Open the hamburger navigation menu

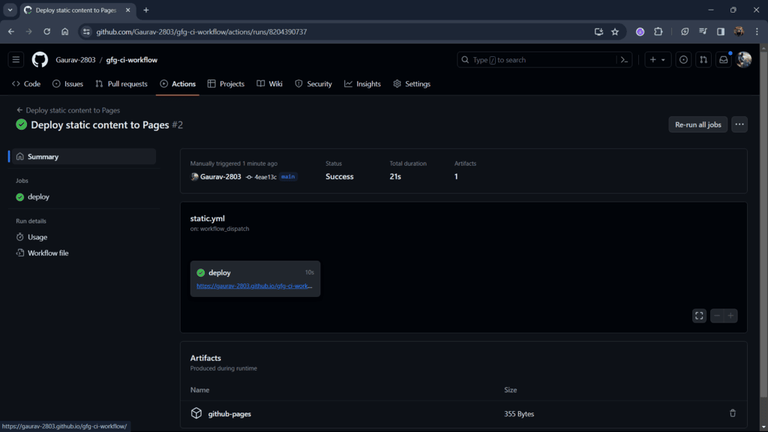pyautogui.click(x=16, y=60)
